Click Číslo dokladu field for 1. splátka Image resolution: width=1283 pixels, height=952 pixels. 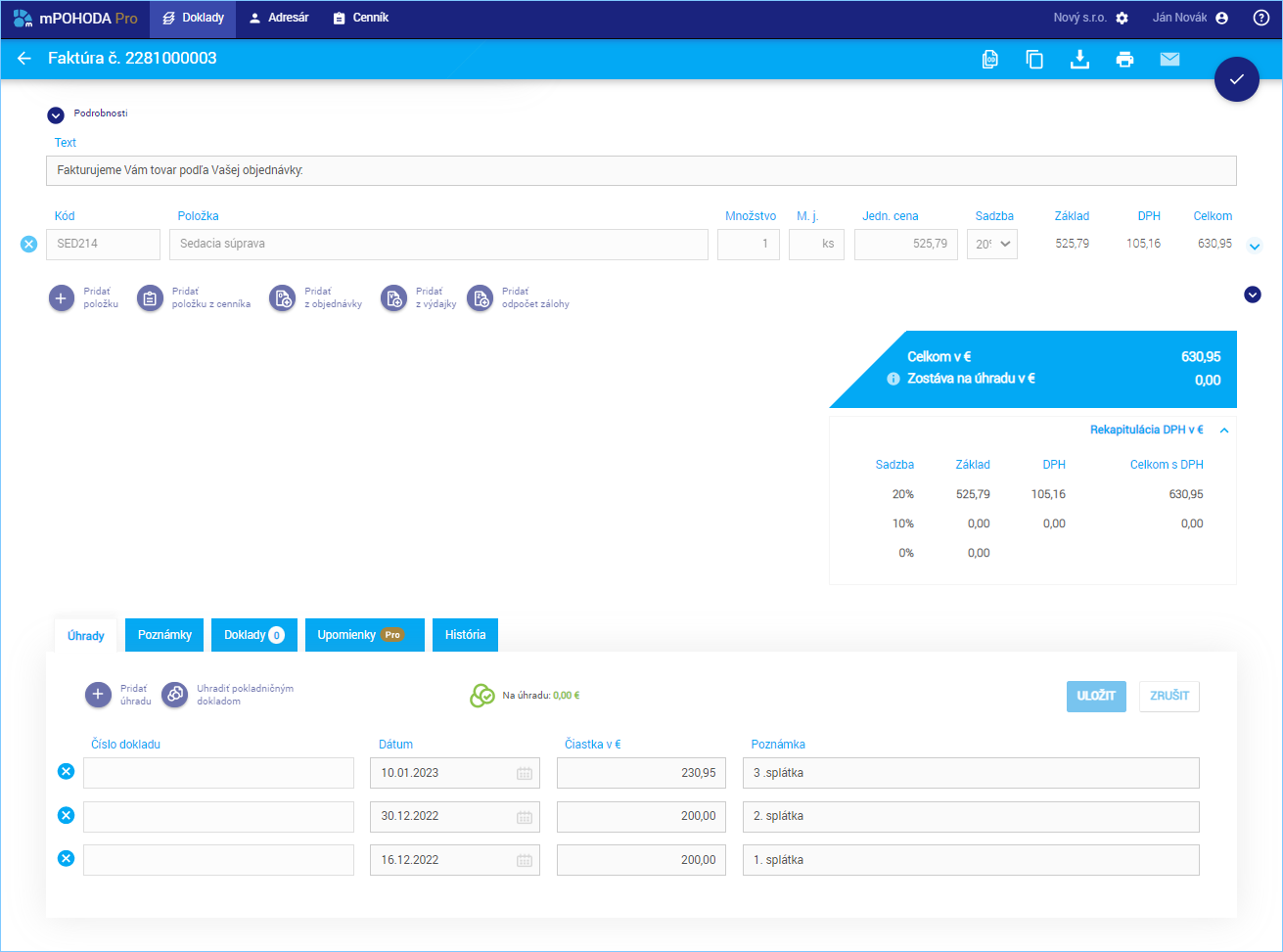pyautogui.click(x=218, y=860)
